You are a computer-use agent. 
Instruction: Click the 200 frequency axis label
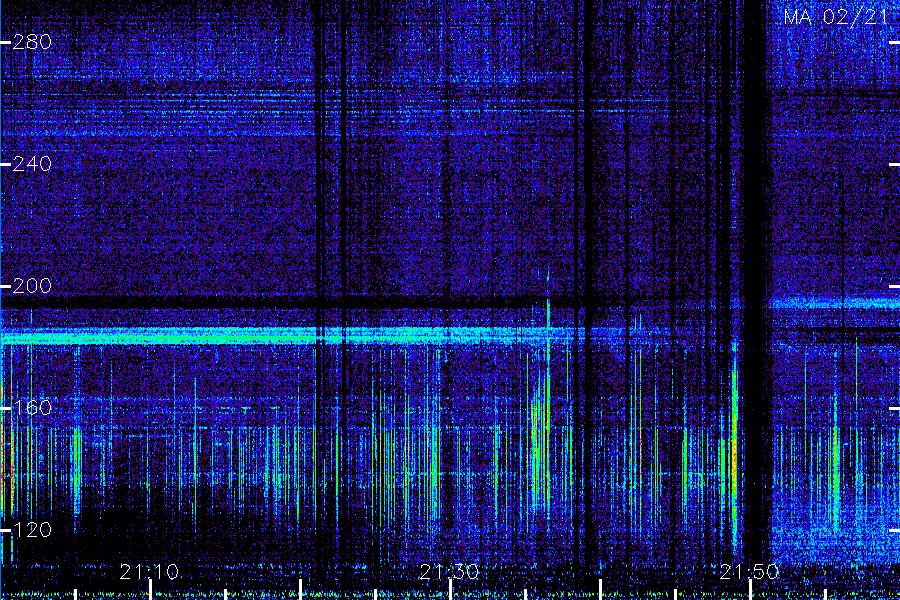click(32, 286)
